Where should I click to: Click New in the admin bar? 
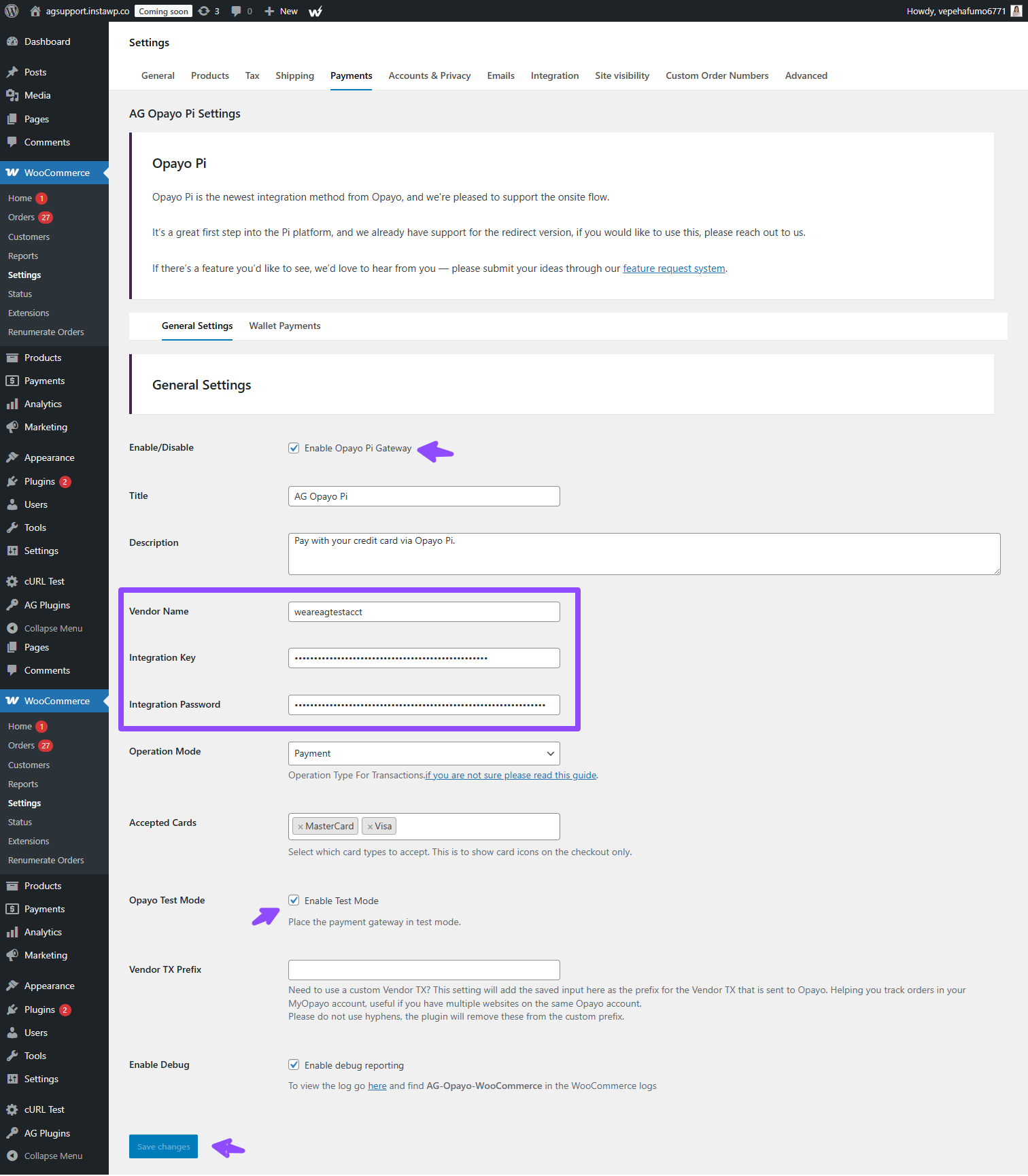click(289, 11)
